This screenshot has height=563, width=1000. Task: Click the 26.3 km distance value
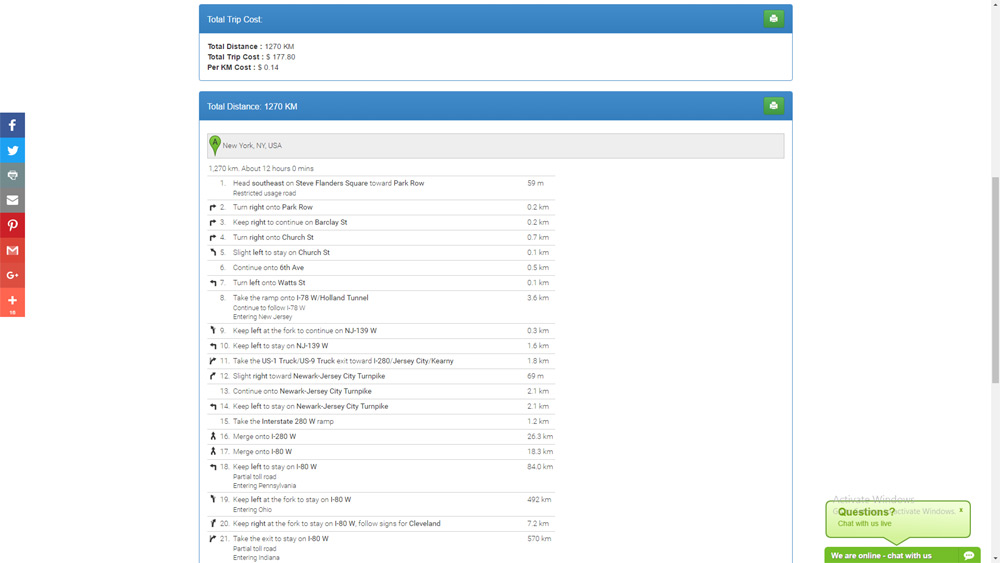coord(540,436)
